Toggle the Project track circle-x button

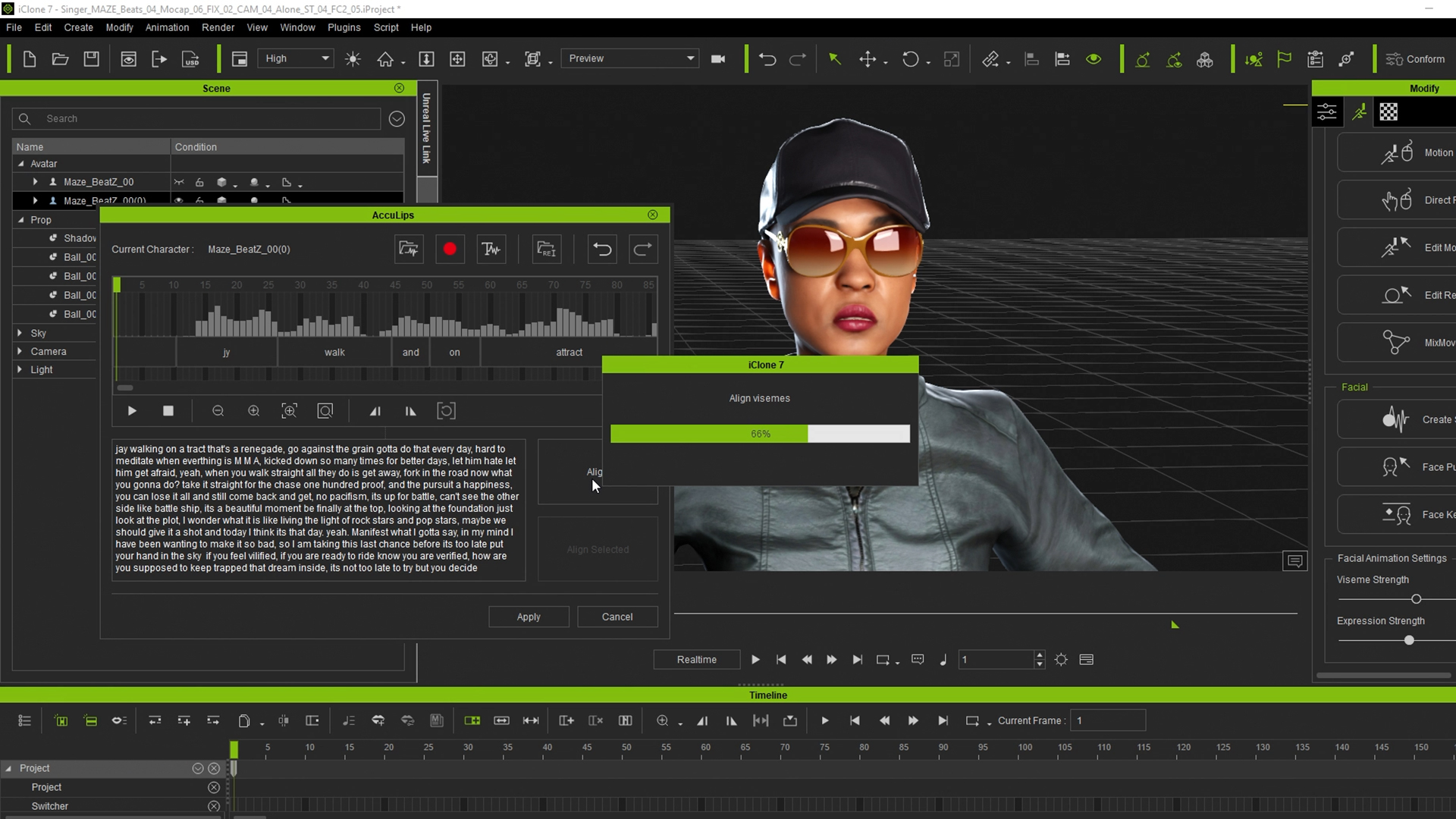pos(214,787)
